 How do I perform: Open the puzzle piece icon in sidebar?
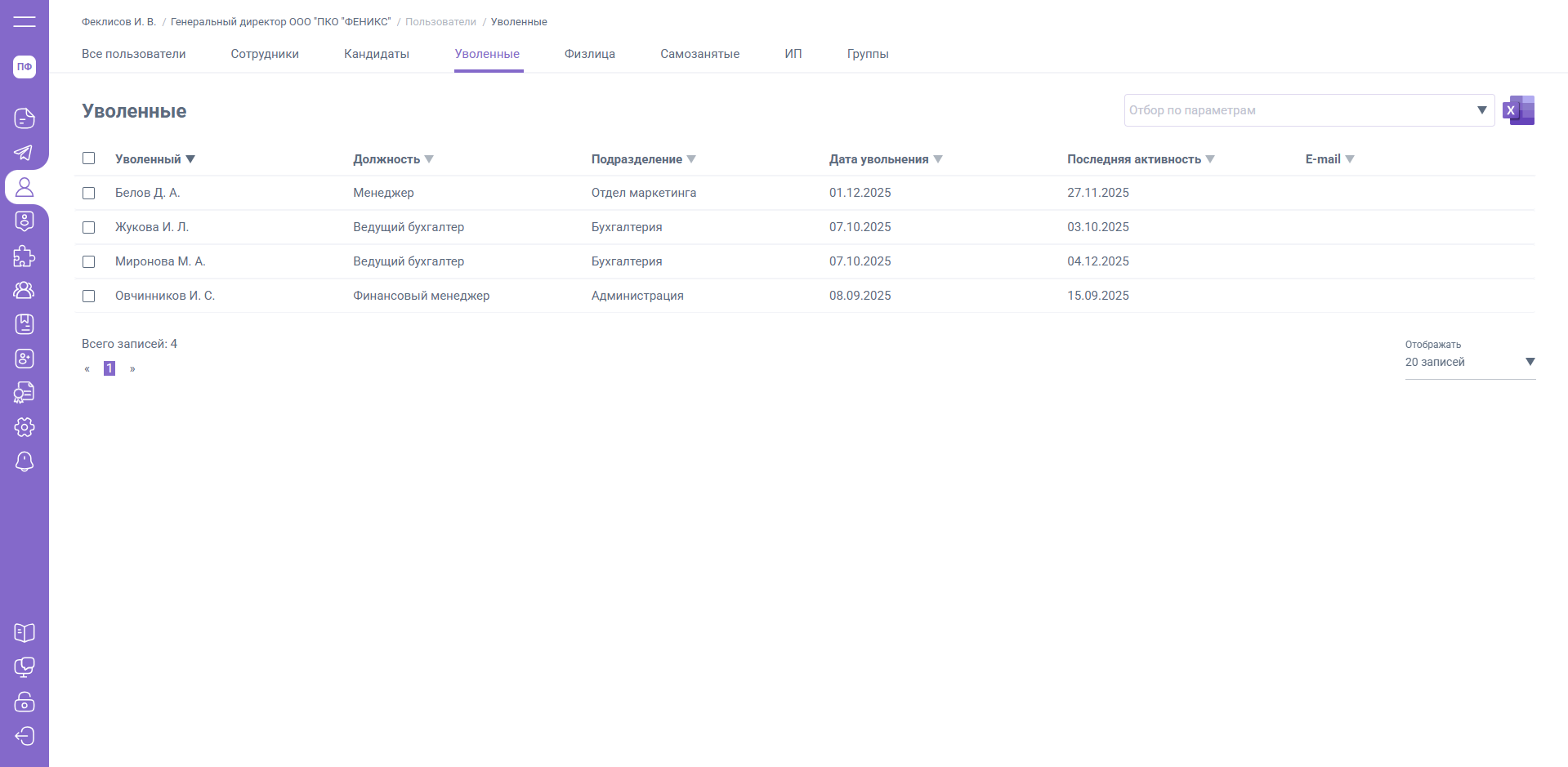click(x=25, y=256)
